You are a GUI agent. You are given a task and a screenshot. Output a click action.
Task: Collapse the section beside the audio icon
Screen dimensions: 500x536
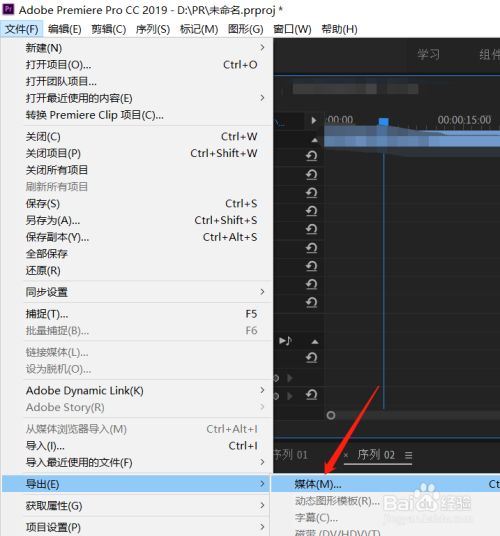tap(315, 341)
